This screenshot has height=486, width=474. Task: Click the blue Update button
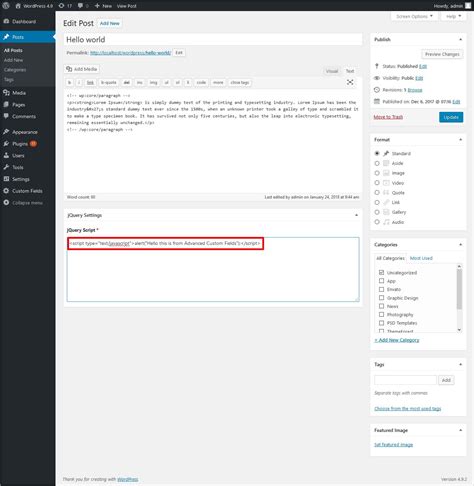[451, 117]
